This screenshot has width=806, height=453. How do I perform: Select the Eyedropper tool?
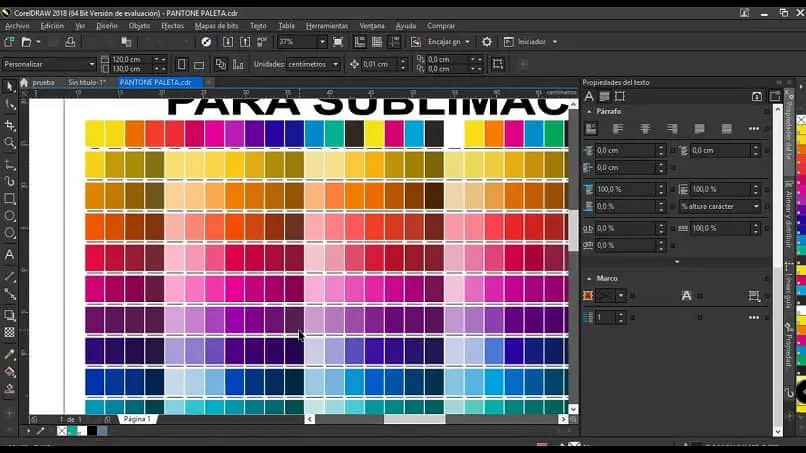[x=10, y=354]
